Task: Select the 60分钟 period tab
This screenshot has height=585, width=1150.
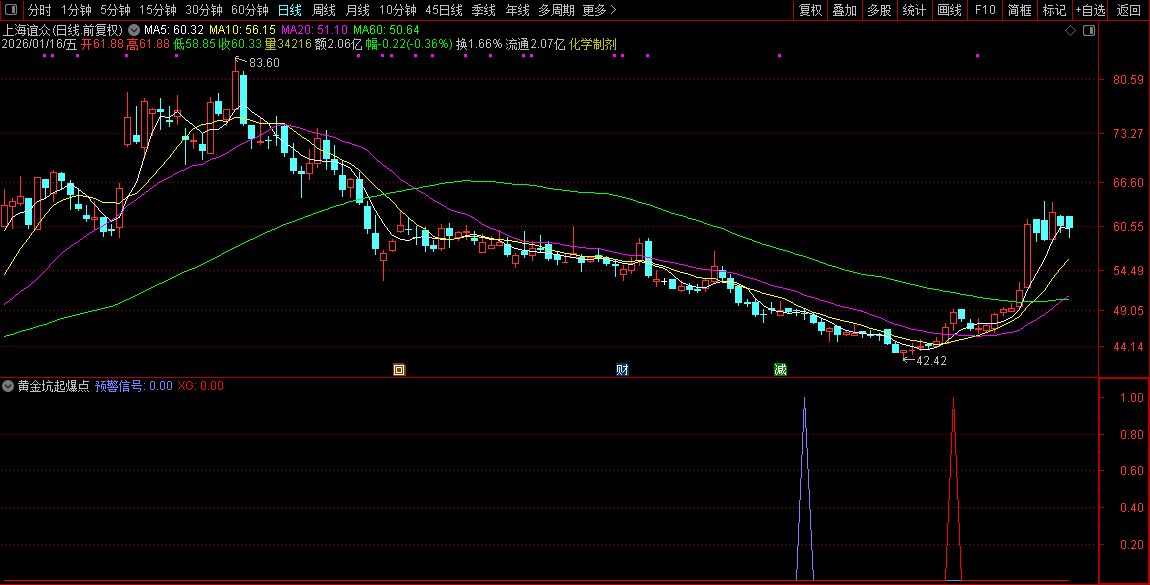Action: click(249, 10)
